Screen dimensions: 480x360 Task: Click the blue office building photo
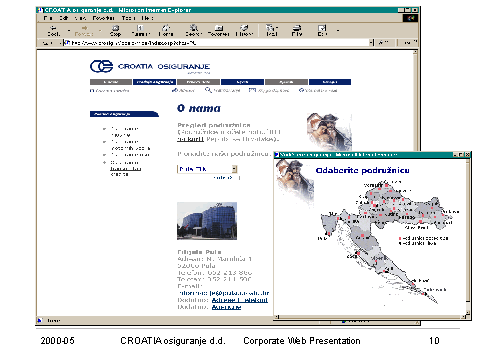click(x=207, y=221)
